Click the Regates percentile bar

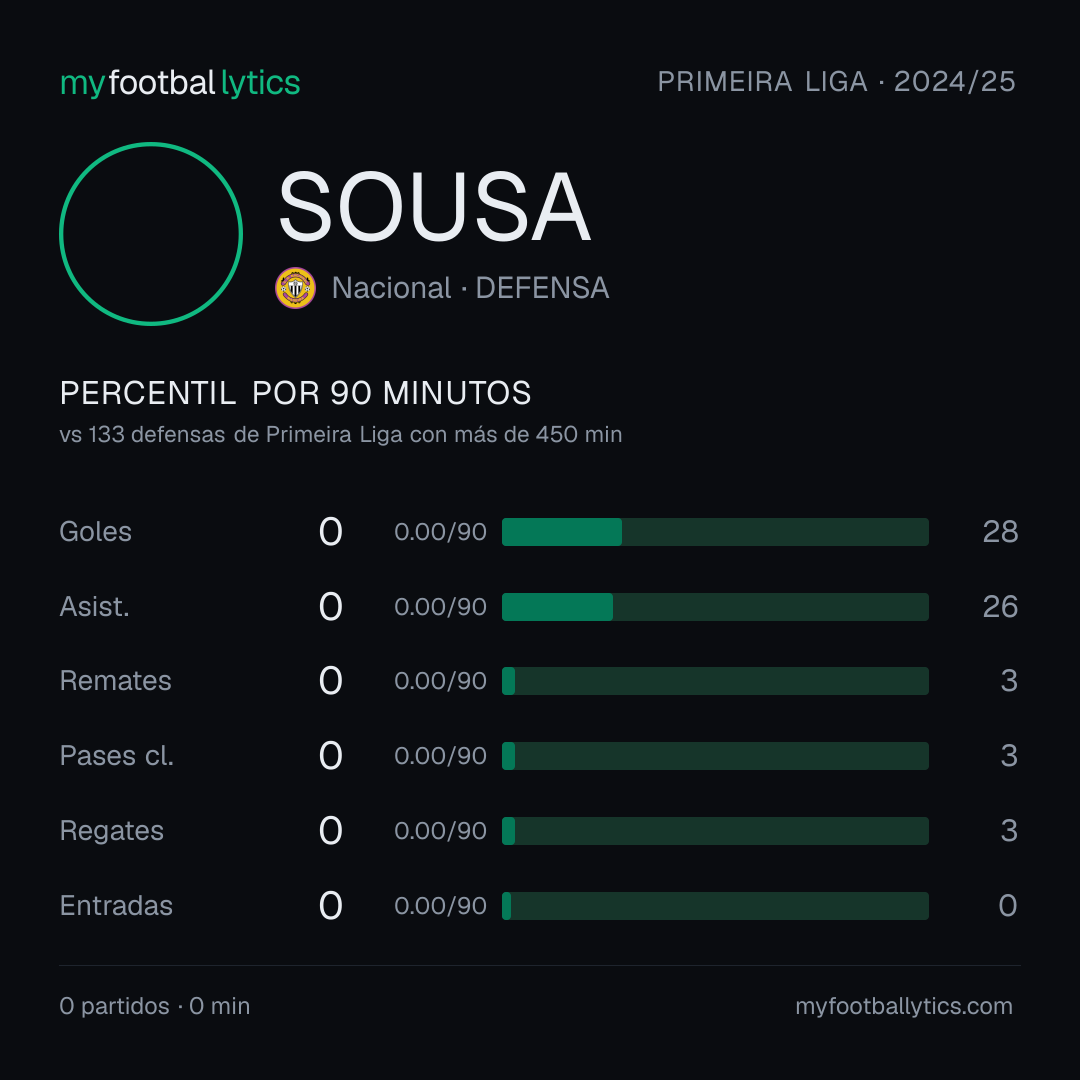[715, 831]
